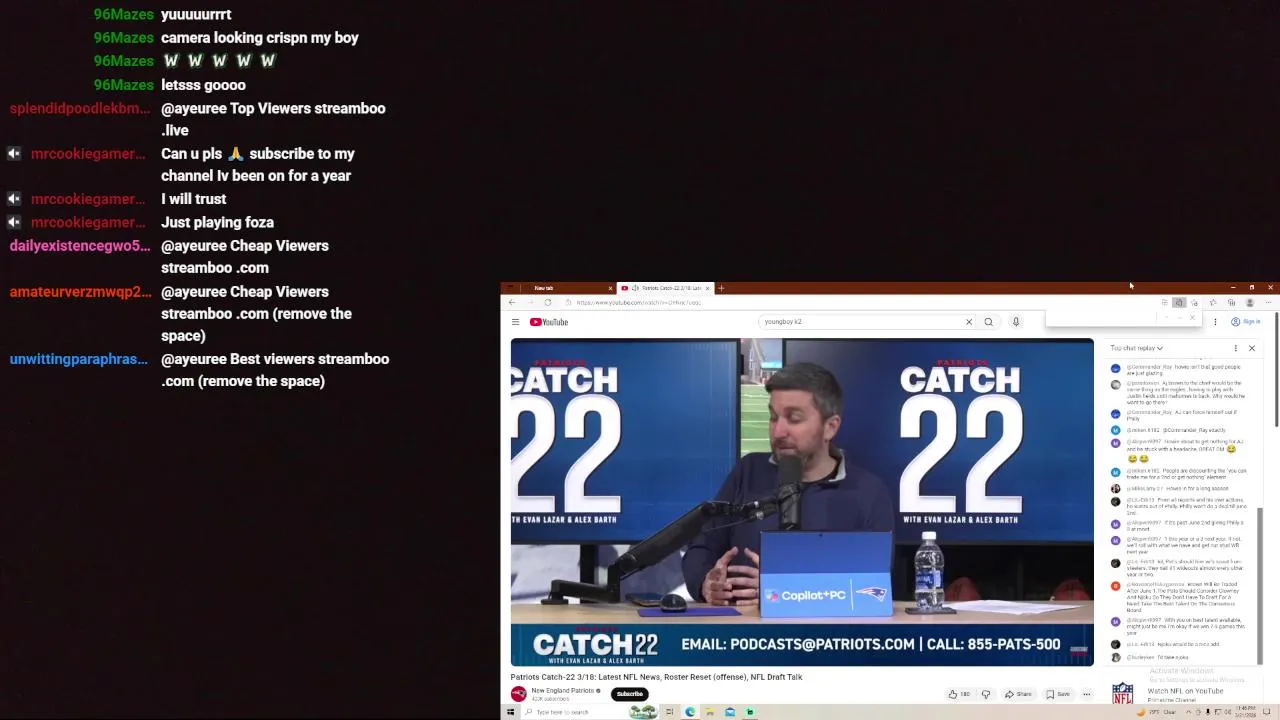Go to the YouTube home logo
The height and width of the screenshot is (720, 1280).
pyautogui.click(x=549, y=322)
